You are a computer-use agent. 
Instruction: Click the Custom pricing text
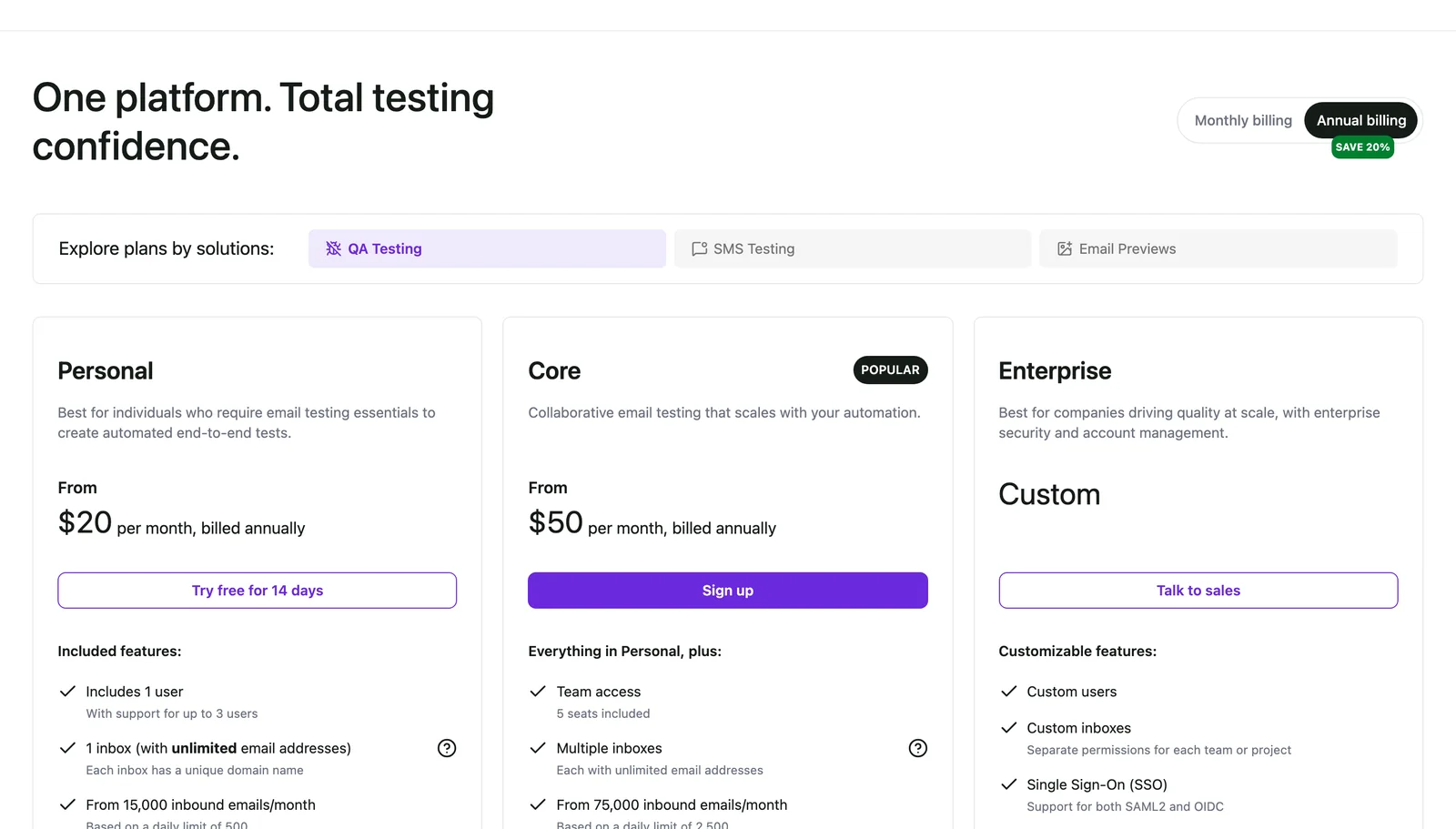1049,494
